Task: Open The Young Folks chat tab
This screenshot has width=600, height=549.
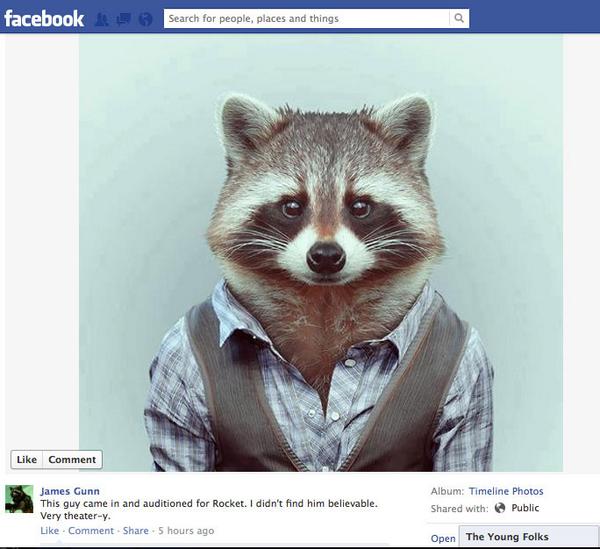Action: click(529, 537)
